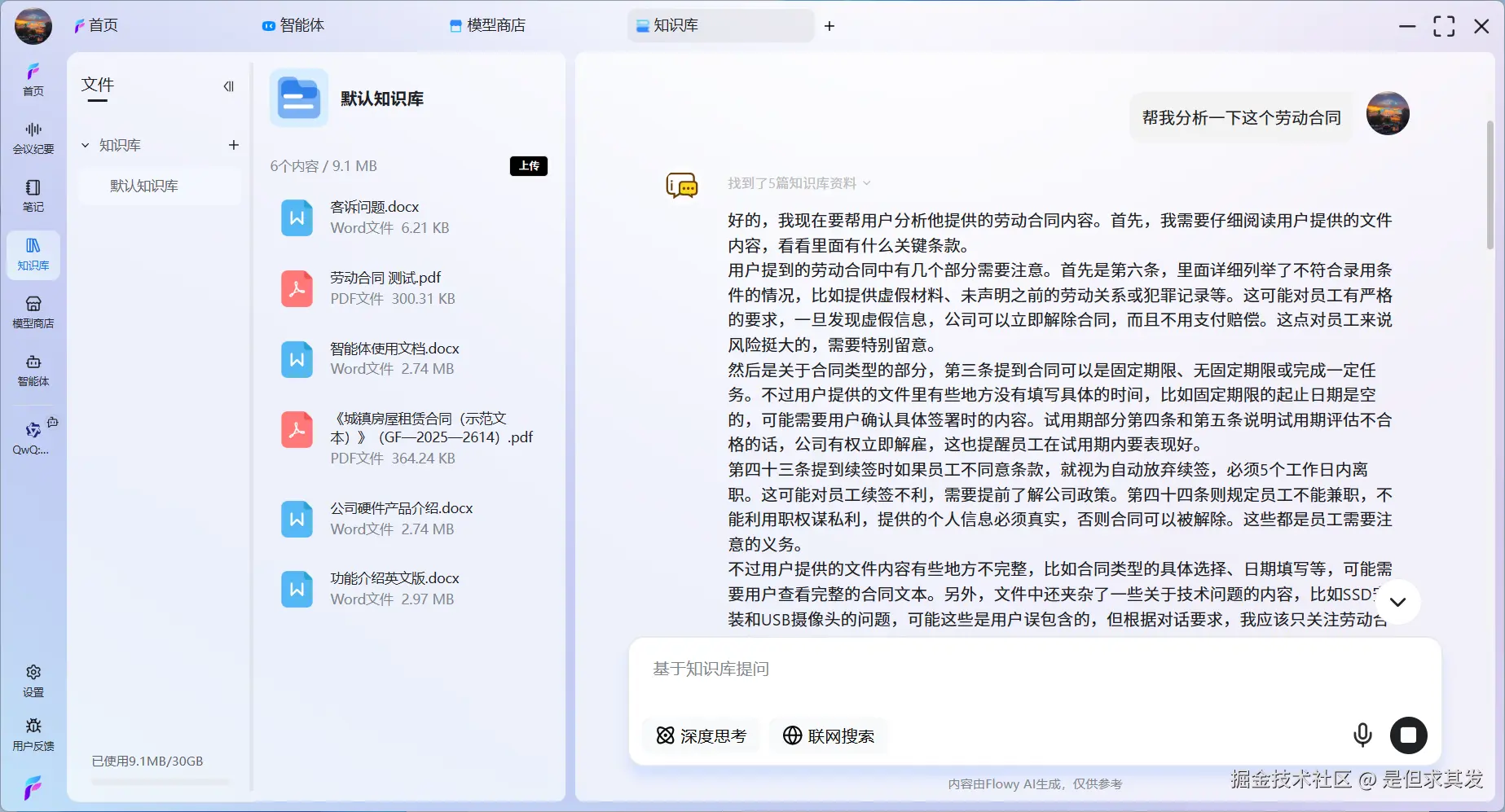
Task: Click the 上传 button to upload files
Action: (x=529, y=165)
